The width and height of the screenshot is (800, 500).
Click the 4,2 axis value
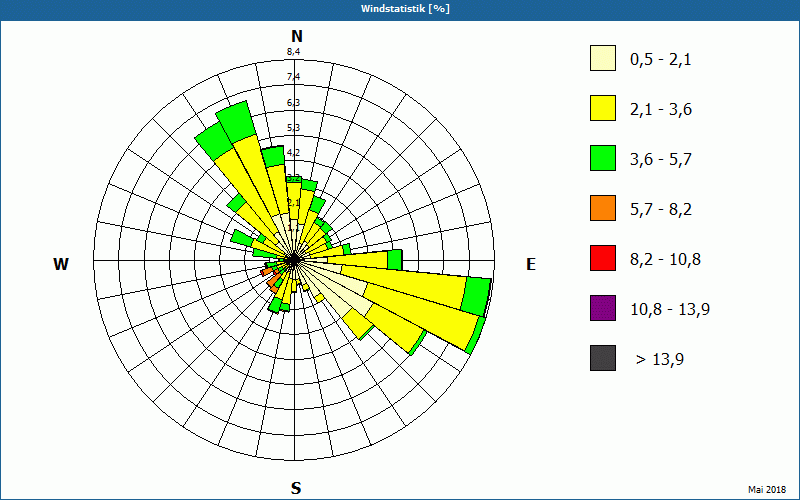pos(293,153)
